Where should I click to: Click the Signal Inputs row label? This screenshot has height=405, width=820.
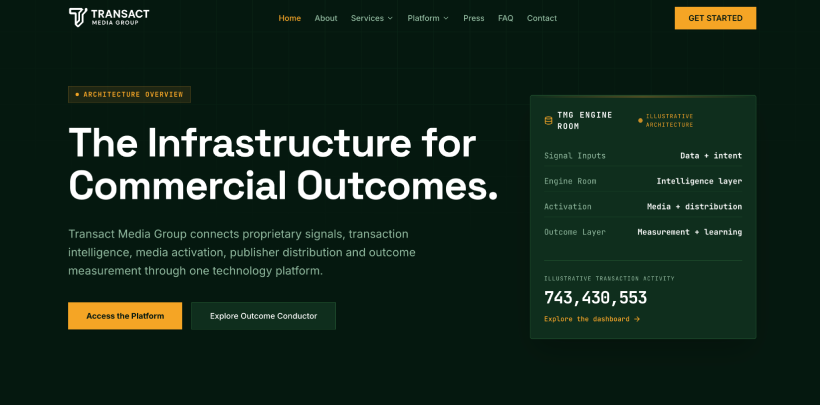(575, 155)
